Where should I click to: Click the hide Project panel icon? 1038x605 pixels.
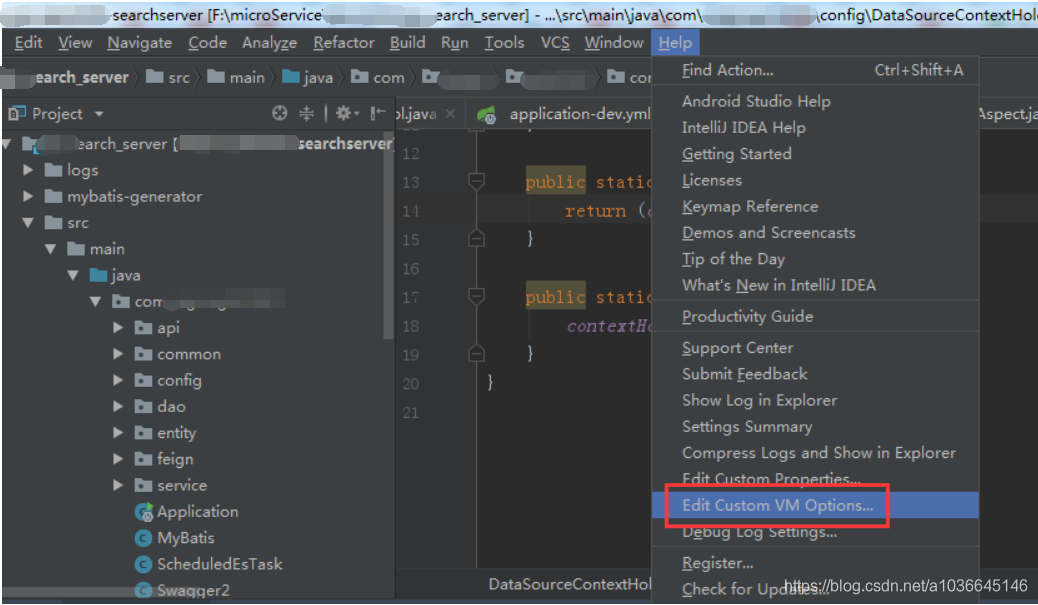[x=377, y=113]
